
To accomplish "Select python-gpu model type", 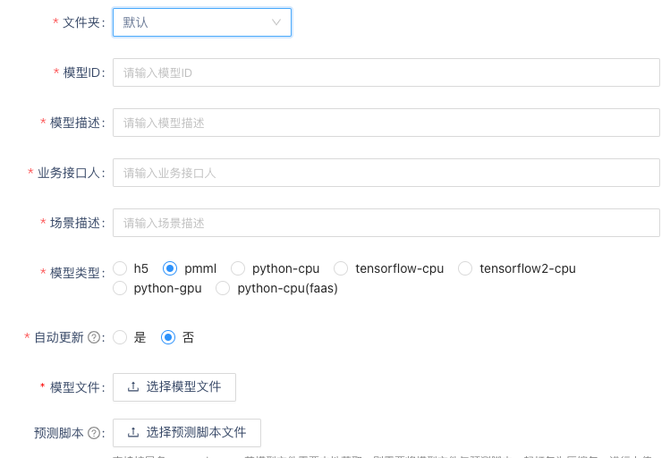I will (x=120, y=288).
